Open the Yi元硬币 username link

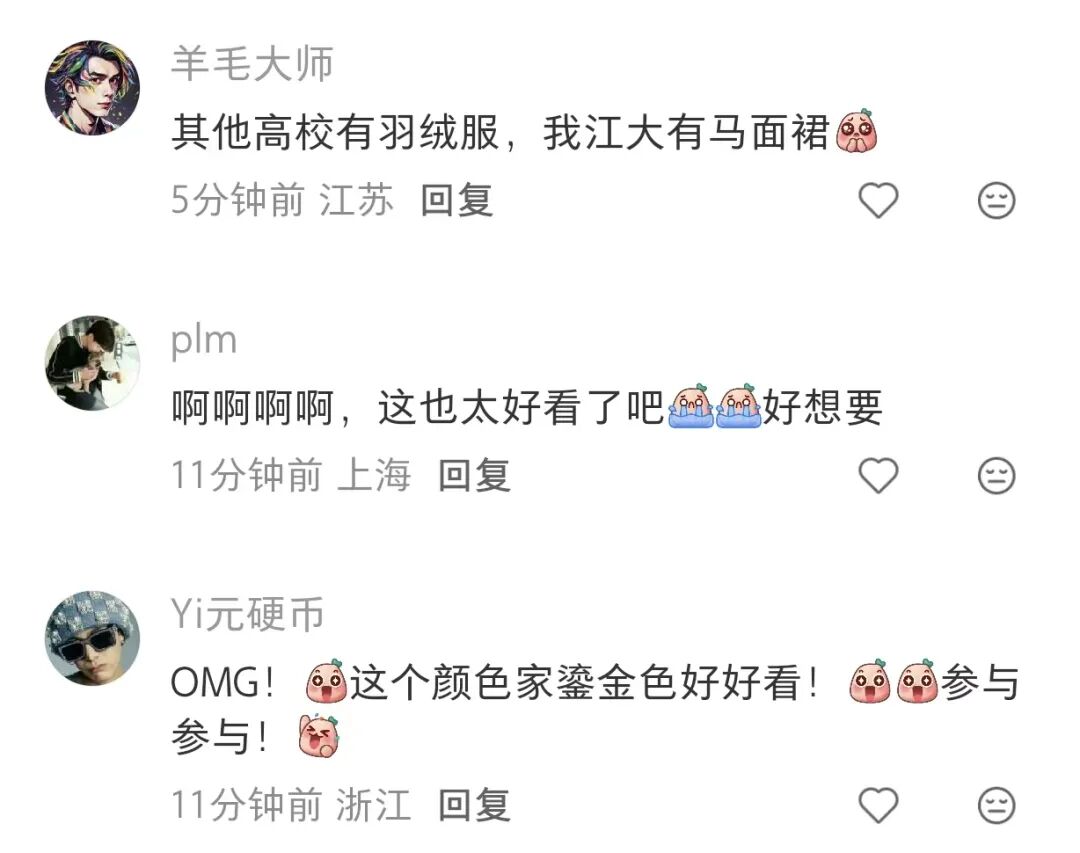247,613
